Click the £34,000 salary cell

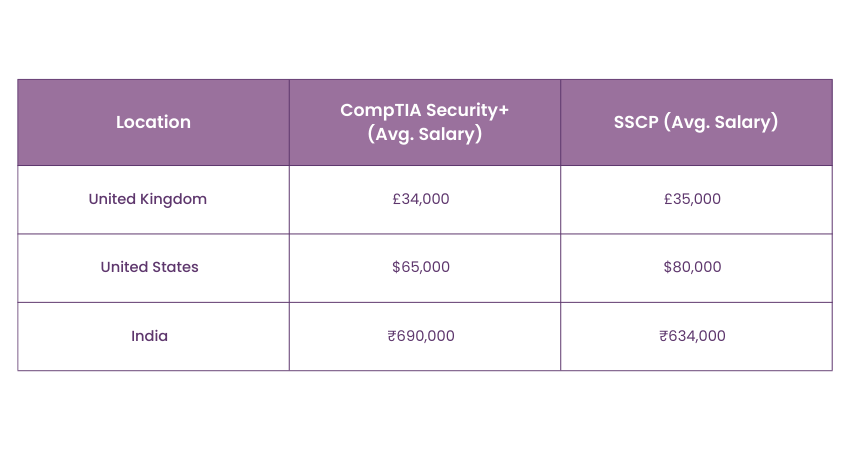pyautogui.click(x=421, y=199)
